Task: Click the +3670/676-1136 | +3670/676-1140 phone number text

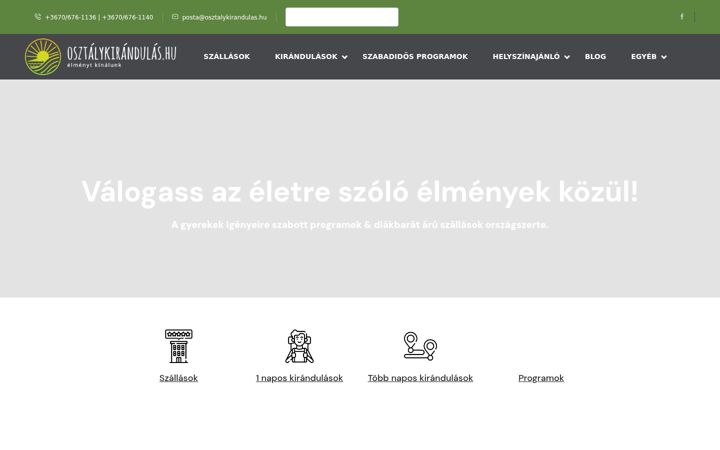Action: point(99,17)
